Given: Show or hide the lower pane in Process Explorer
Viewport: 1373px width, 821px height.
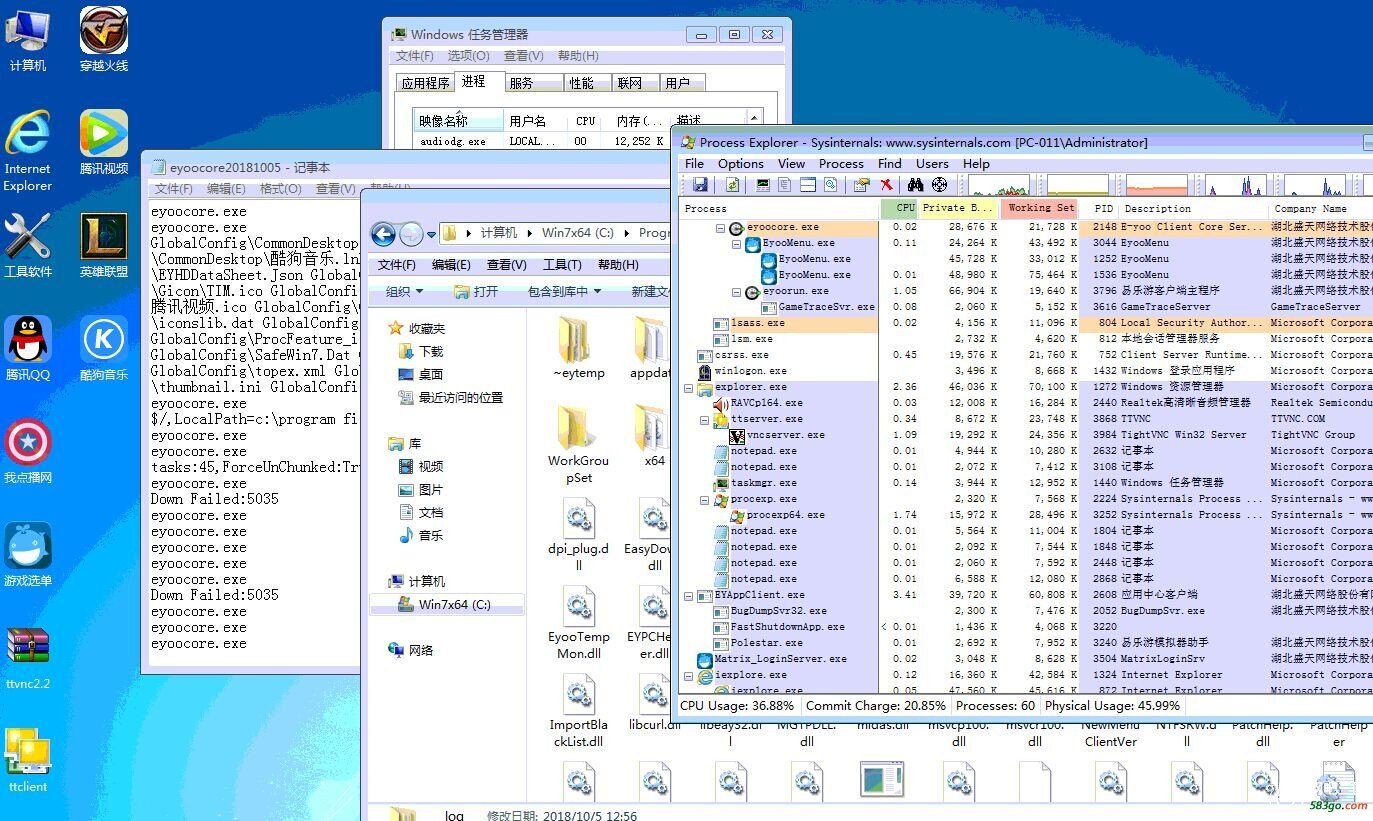Looking at the screenshot, I should click(808, 185).
